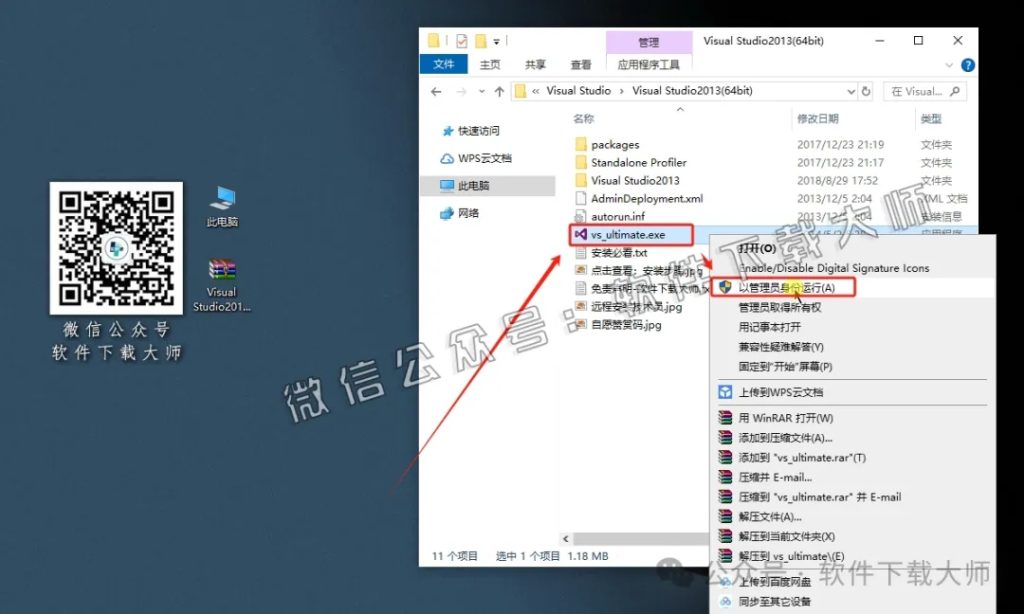This screenshot has height=614, width=1024.
Task: Click Visual Studio2013(64bit) breadcrumb segment
Action: pos(692,91)
